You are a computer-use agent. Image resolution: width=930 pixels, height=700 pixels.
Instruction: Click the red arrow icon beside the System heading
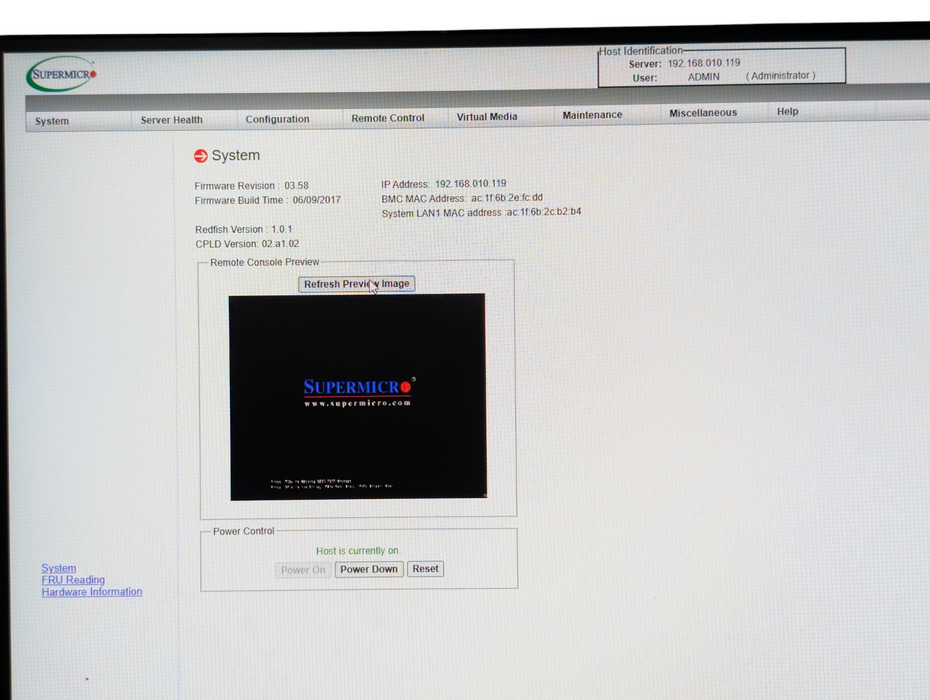(200, 156)
